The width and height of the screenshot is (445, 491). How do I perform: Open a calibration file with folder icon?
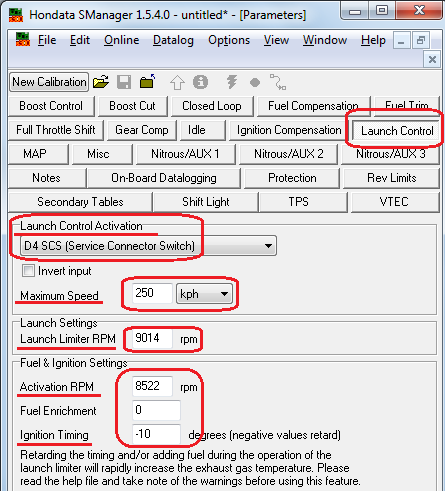(x=101, y=82)
